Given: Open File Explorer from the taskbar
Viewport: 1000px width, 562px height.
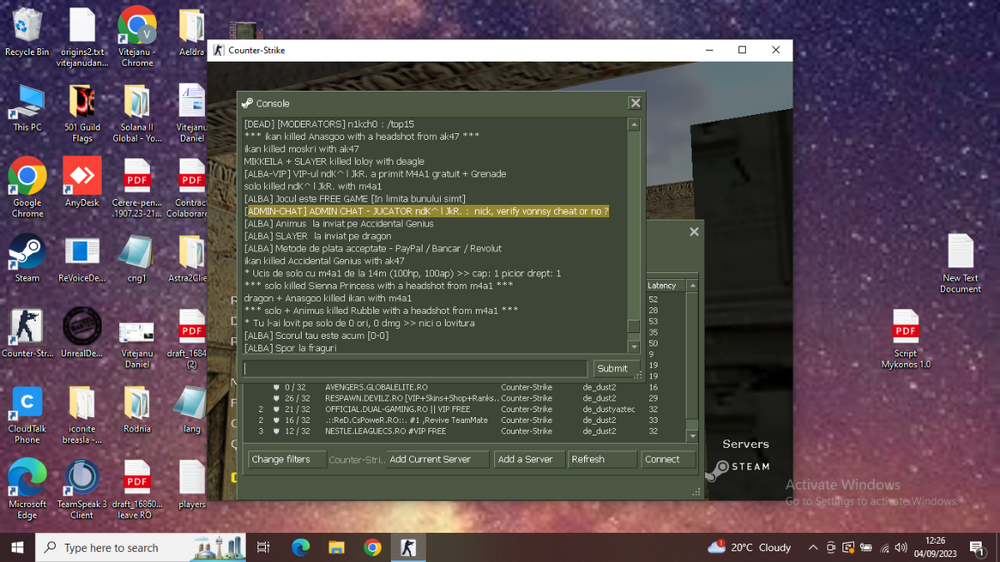Looking at the screenshot, I should coord(337,548).
